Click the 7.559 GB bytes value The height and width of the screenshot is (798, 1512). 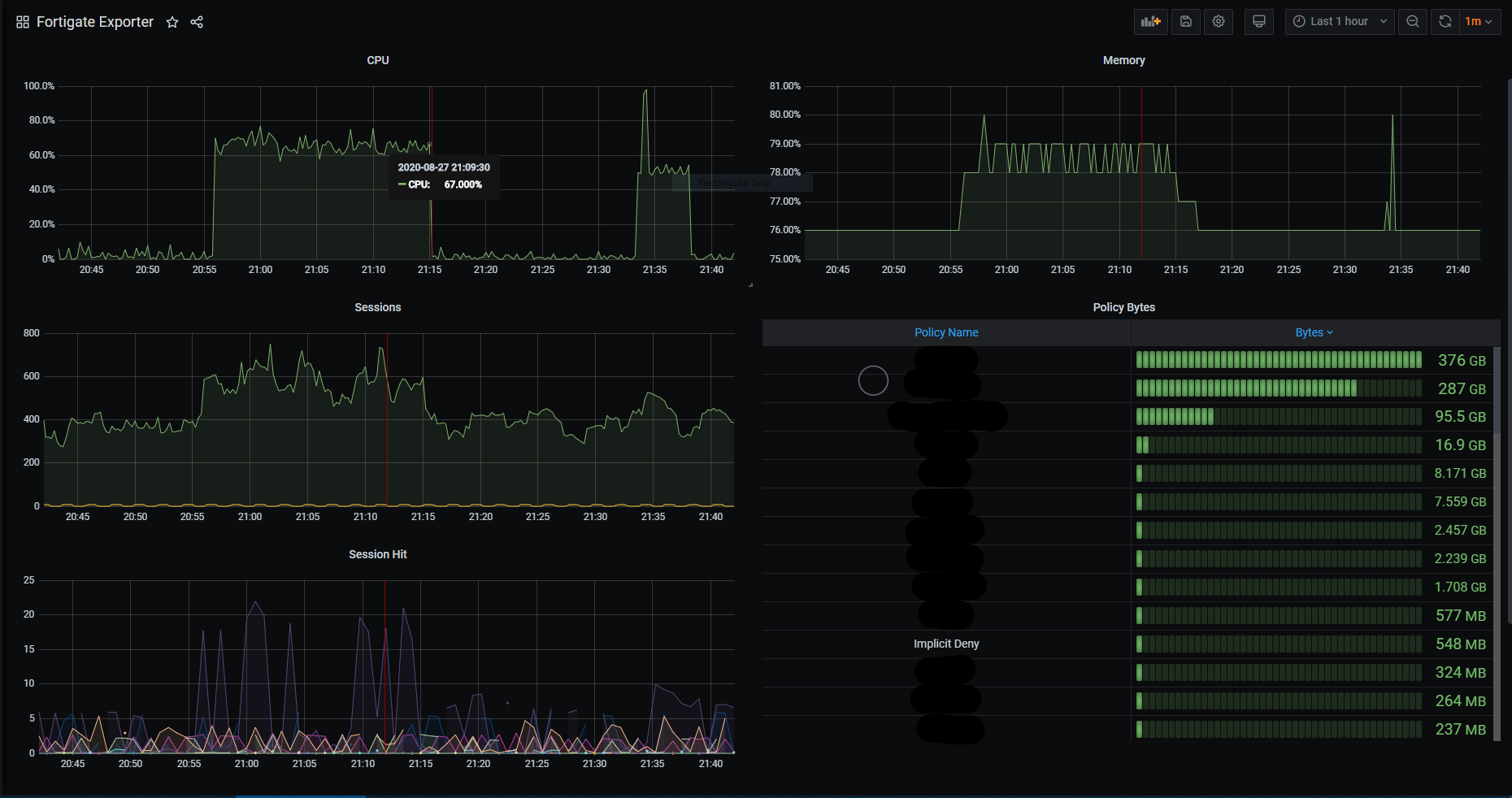click(1460, 501)
